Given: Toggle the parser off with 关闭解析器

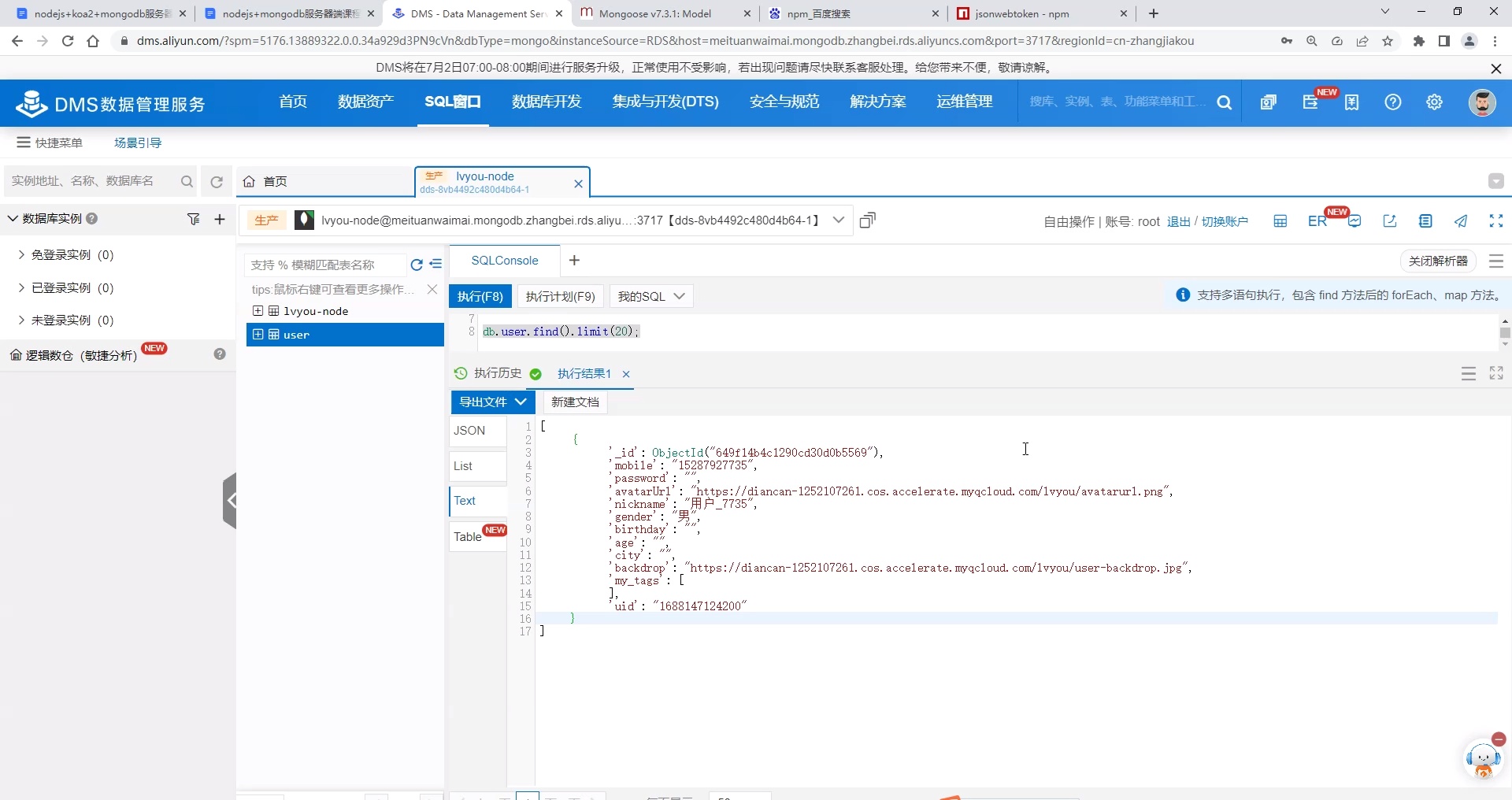Looking at the screenshot, I should pos(1438,261).
